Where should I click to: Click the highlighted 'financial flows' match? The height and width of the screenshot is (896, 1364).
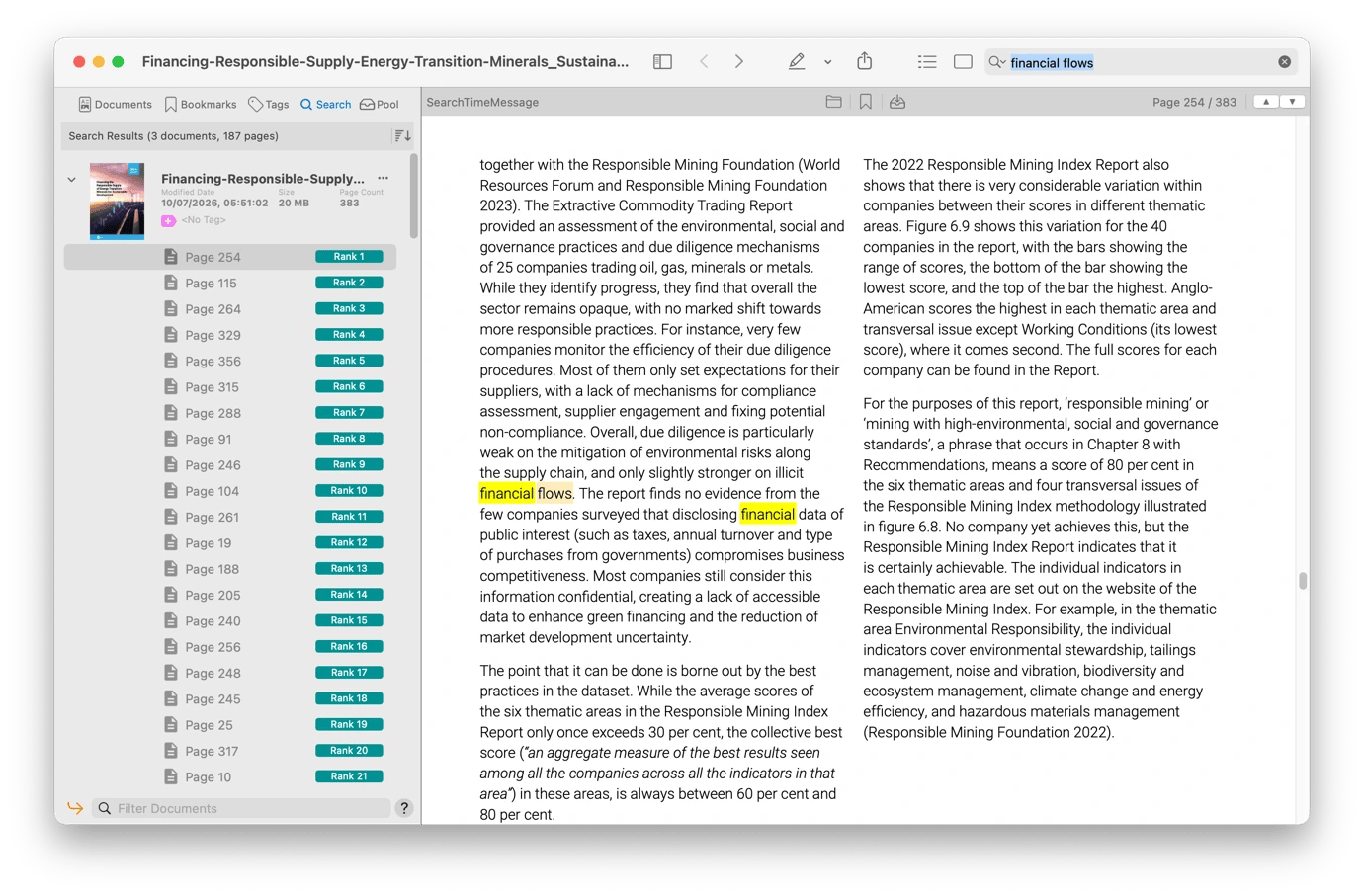point(526,493)
